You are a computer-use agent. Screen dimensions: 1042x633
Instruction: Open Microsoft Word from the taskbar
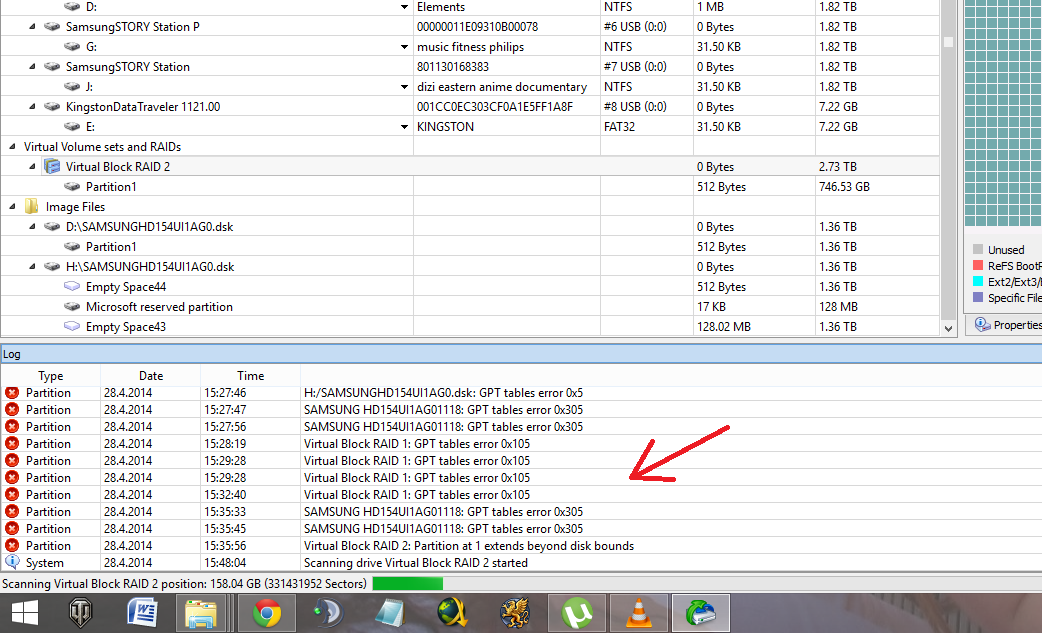coord(142,613)
